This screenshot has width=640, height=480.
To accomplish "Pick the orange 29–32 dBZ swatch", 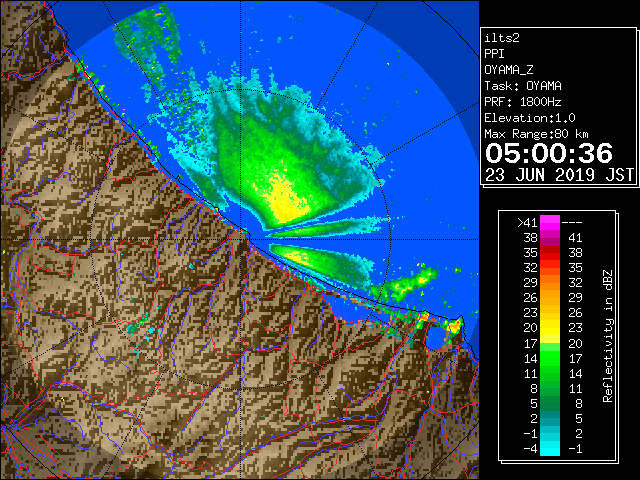I will click(x=550, y=283).
